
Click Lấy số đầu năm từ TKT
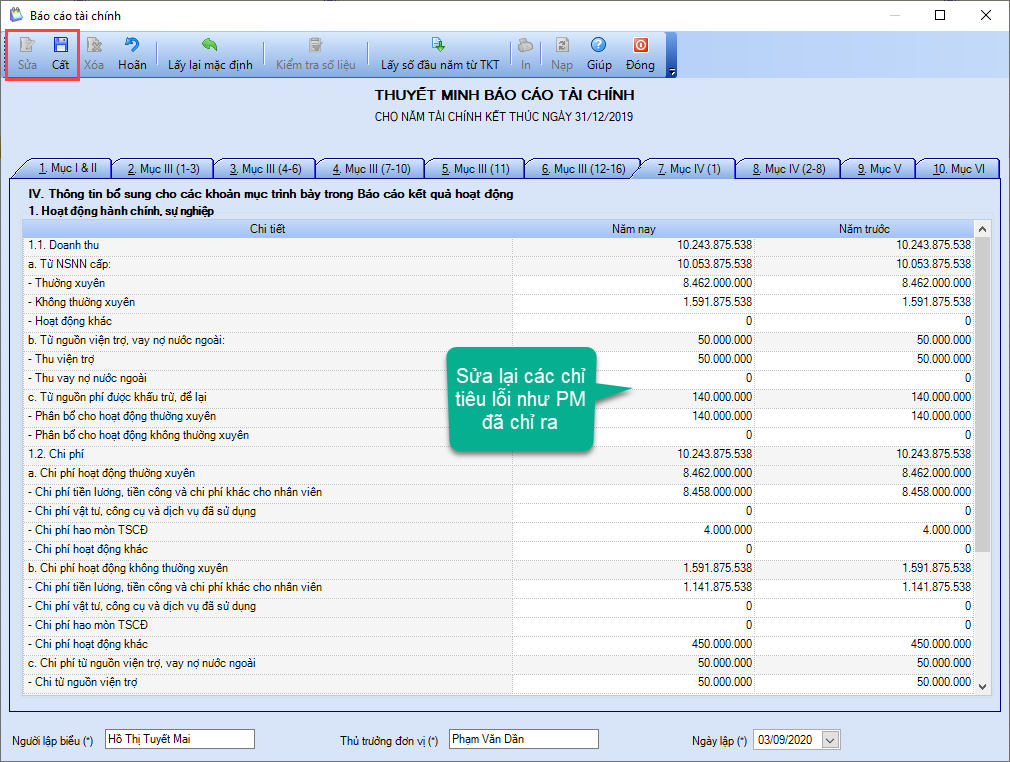439,54
